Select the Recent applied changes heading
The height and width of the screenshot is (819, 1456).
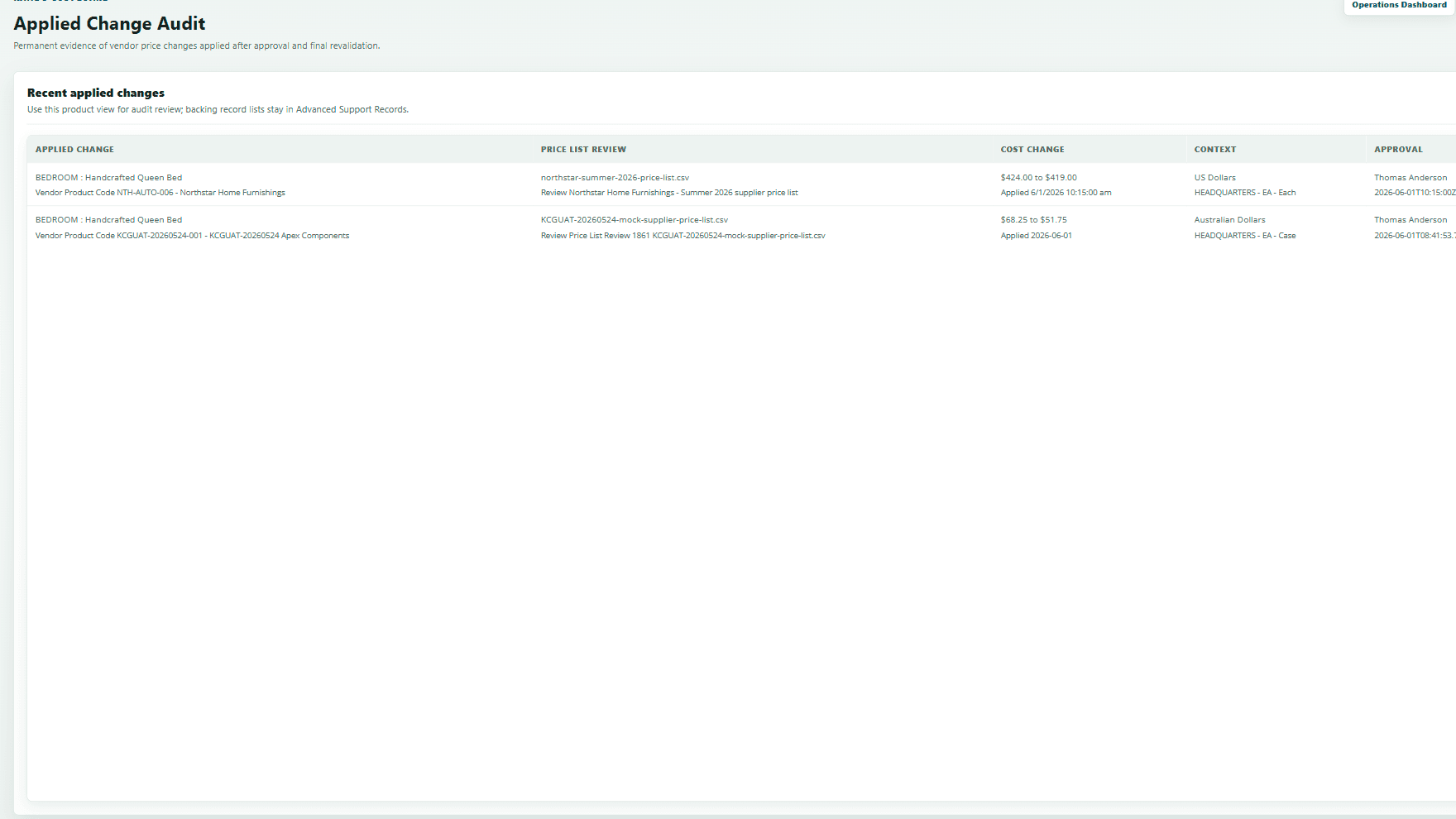pyautogui.click(x=96, y=93)
